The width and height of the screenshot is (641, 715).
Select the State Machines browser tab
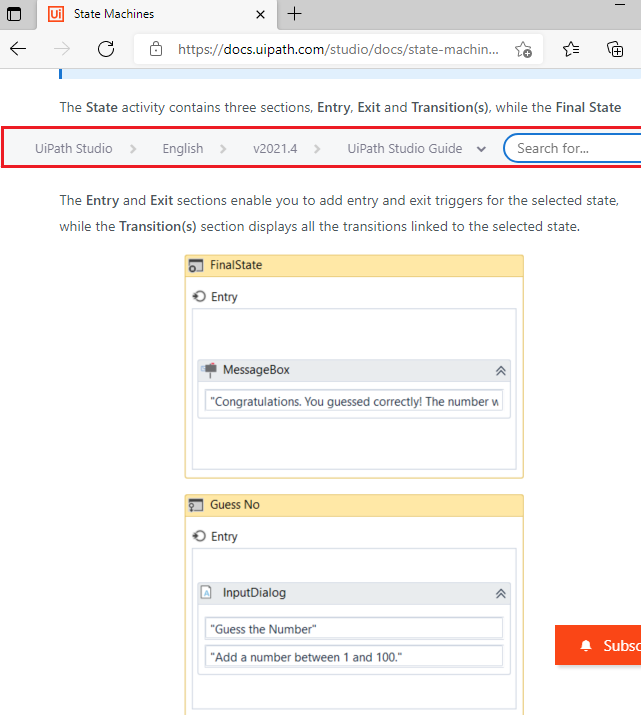(x=157, y=14)
